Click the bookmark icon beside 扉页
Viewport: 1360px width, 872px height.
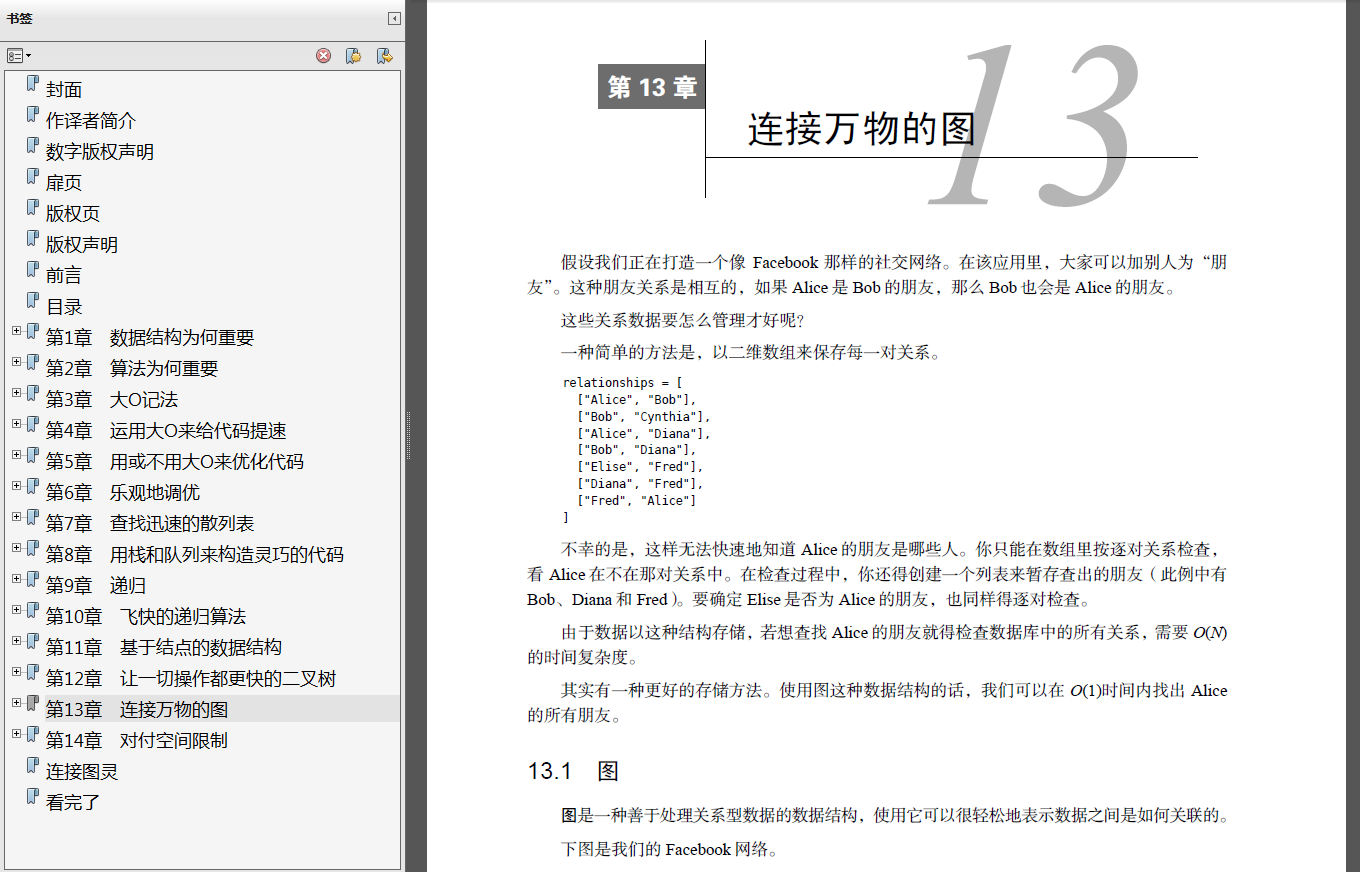[x=33, y=177]
